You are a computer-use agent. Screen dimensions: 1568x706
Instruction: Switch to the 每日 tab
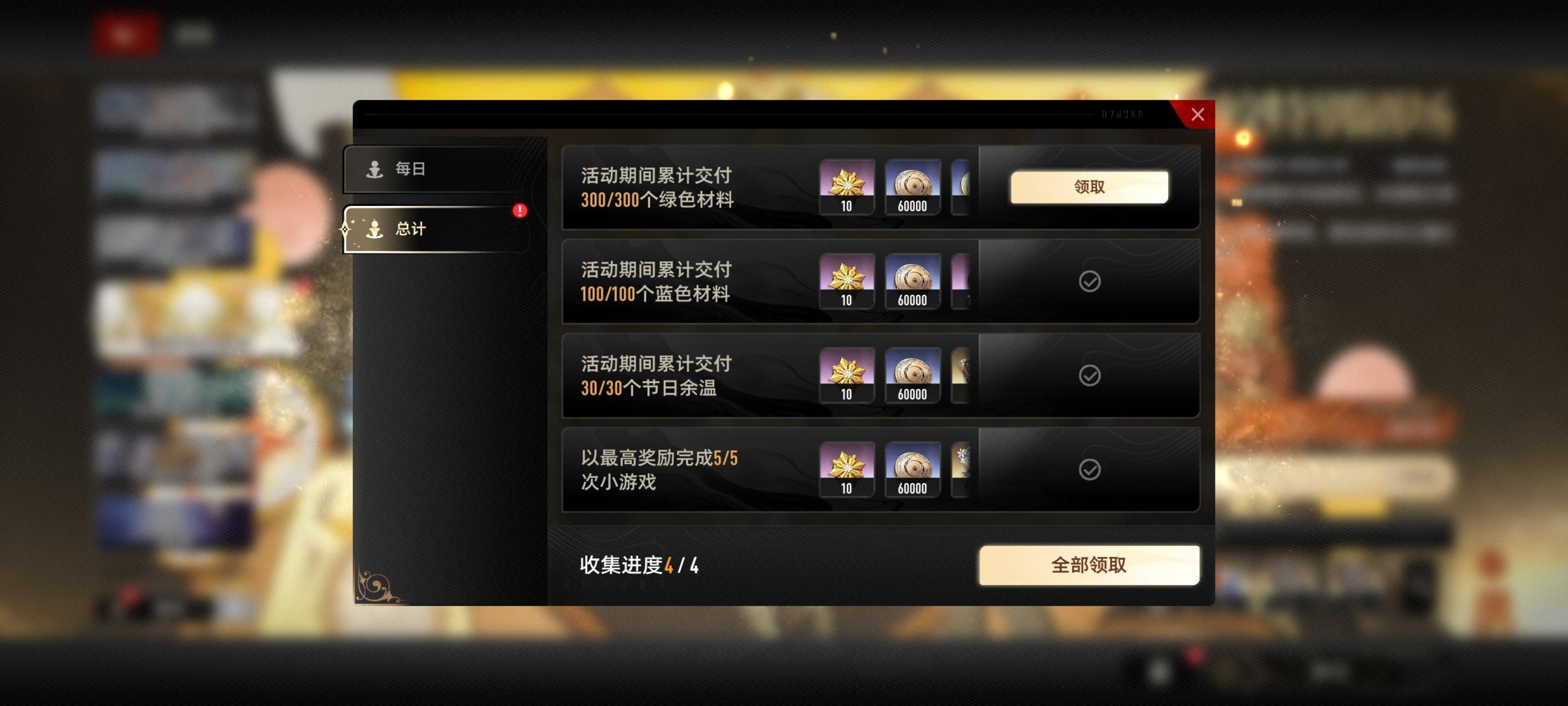tap(436, 169)
